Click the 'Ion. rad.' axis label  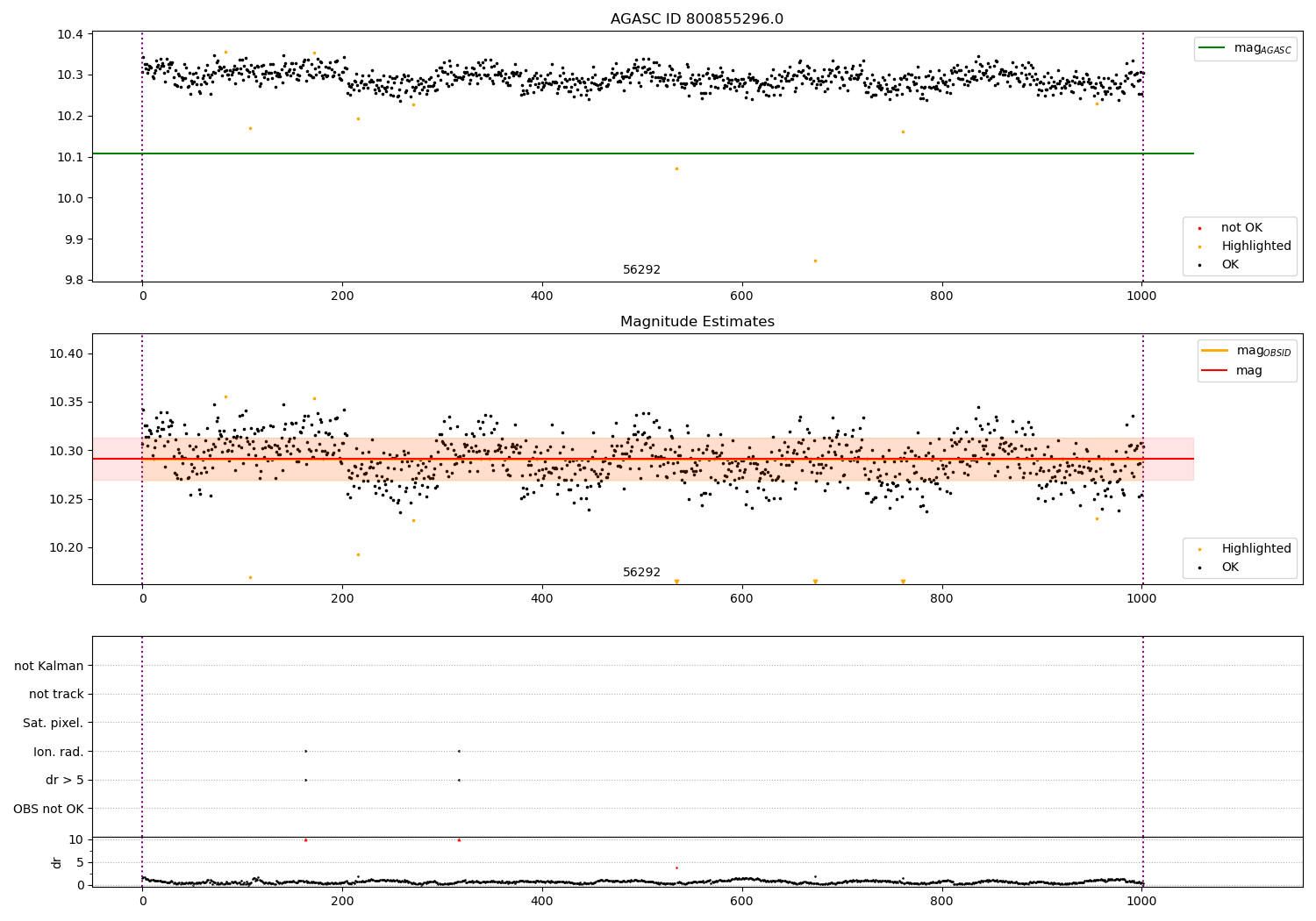(x=58, y=752)
